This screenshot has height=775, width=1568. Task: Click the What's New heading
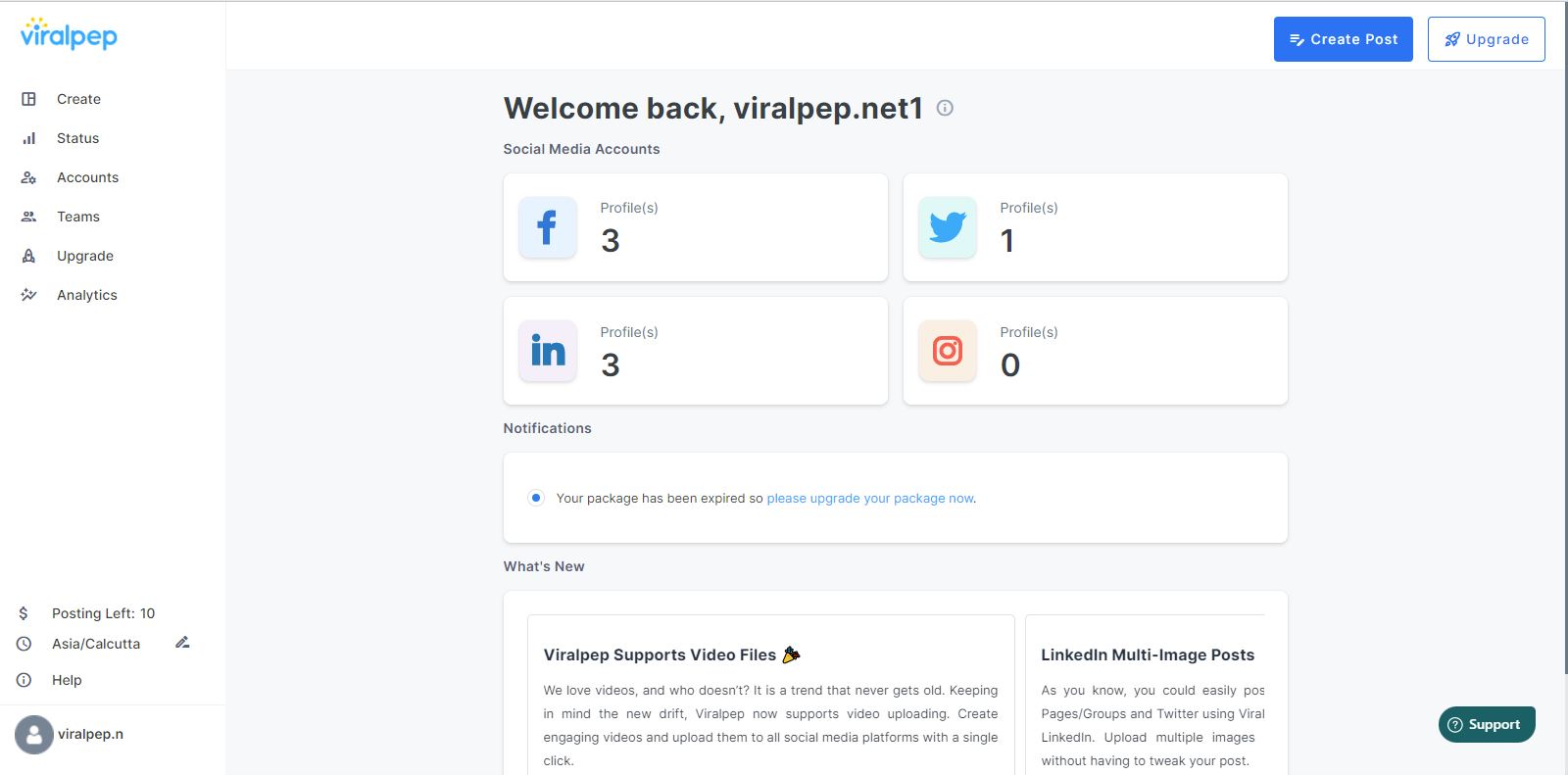544,566
